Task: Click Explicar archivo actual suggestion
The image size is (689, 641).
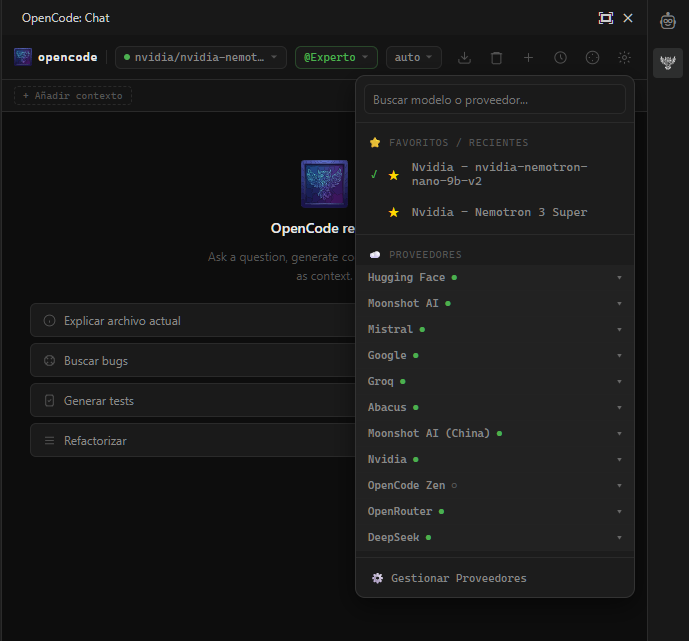Action: tap(192, 320)
